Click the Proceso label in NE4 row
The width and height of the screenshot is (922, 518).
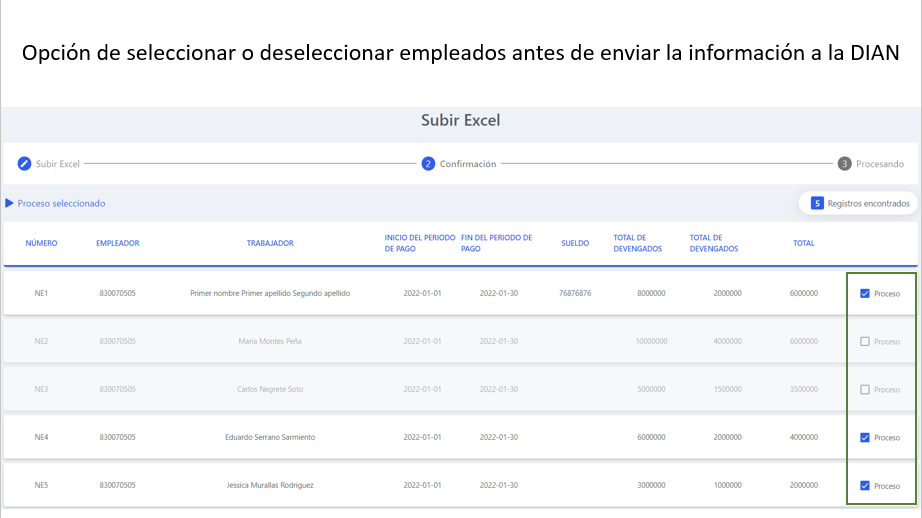click(x=887, y=437)
